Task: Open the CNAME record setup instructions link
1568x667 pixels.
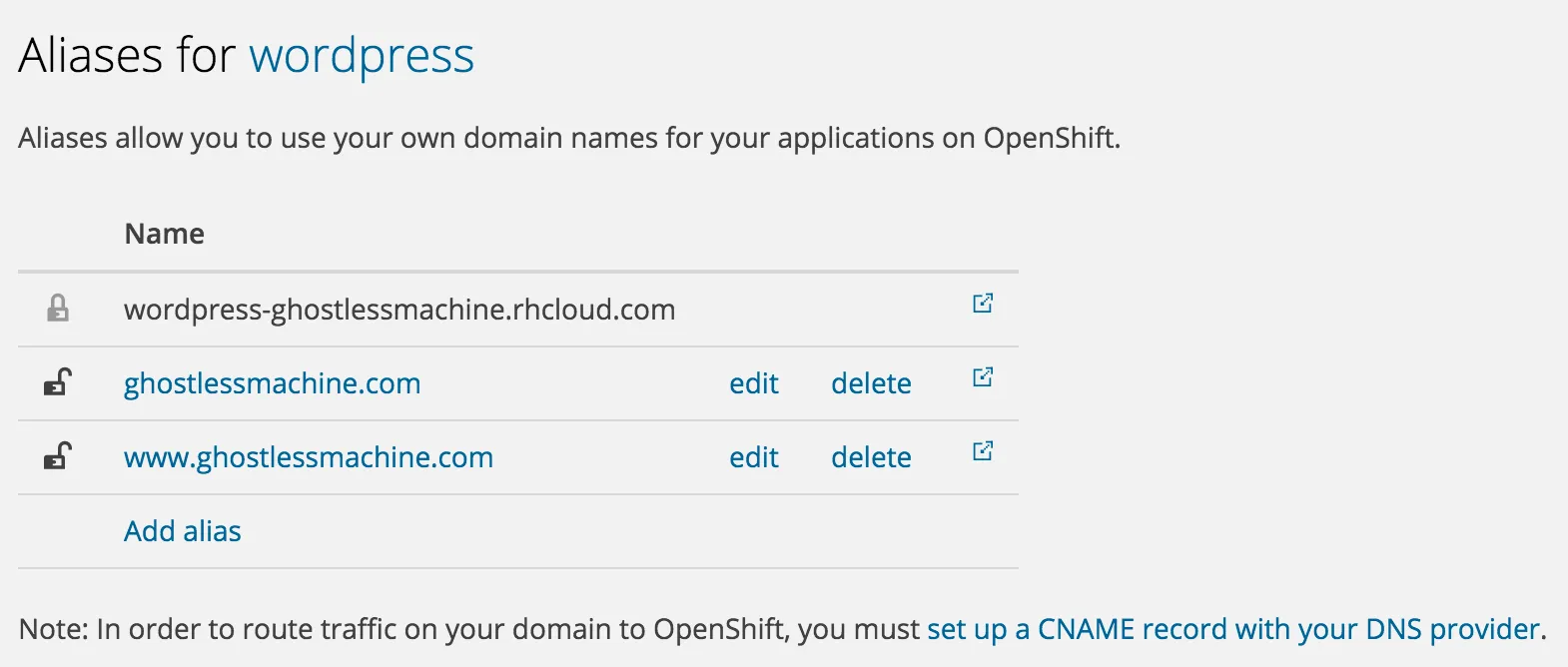Action: click(1233, 629)
